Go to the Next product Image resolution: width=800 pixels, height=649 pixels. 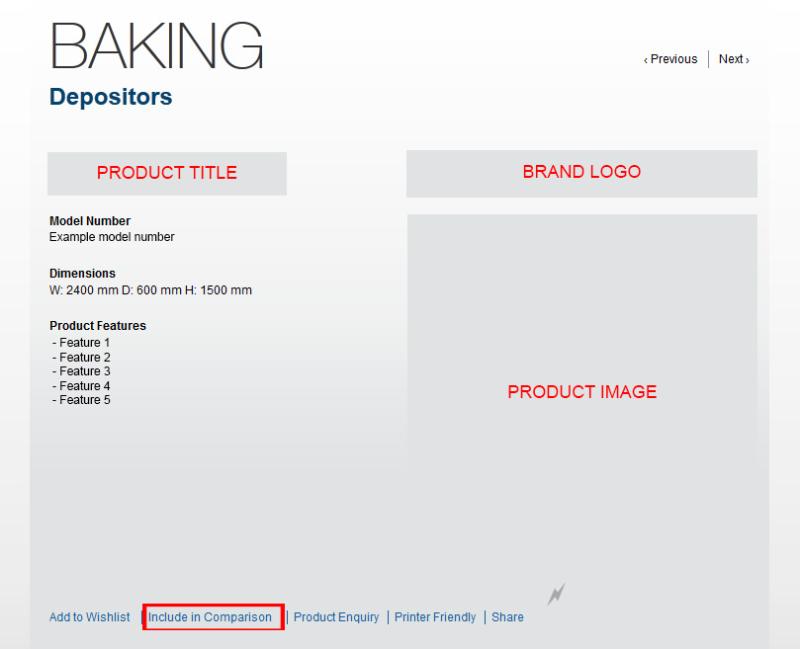(733, 59)
